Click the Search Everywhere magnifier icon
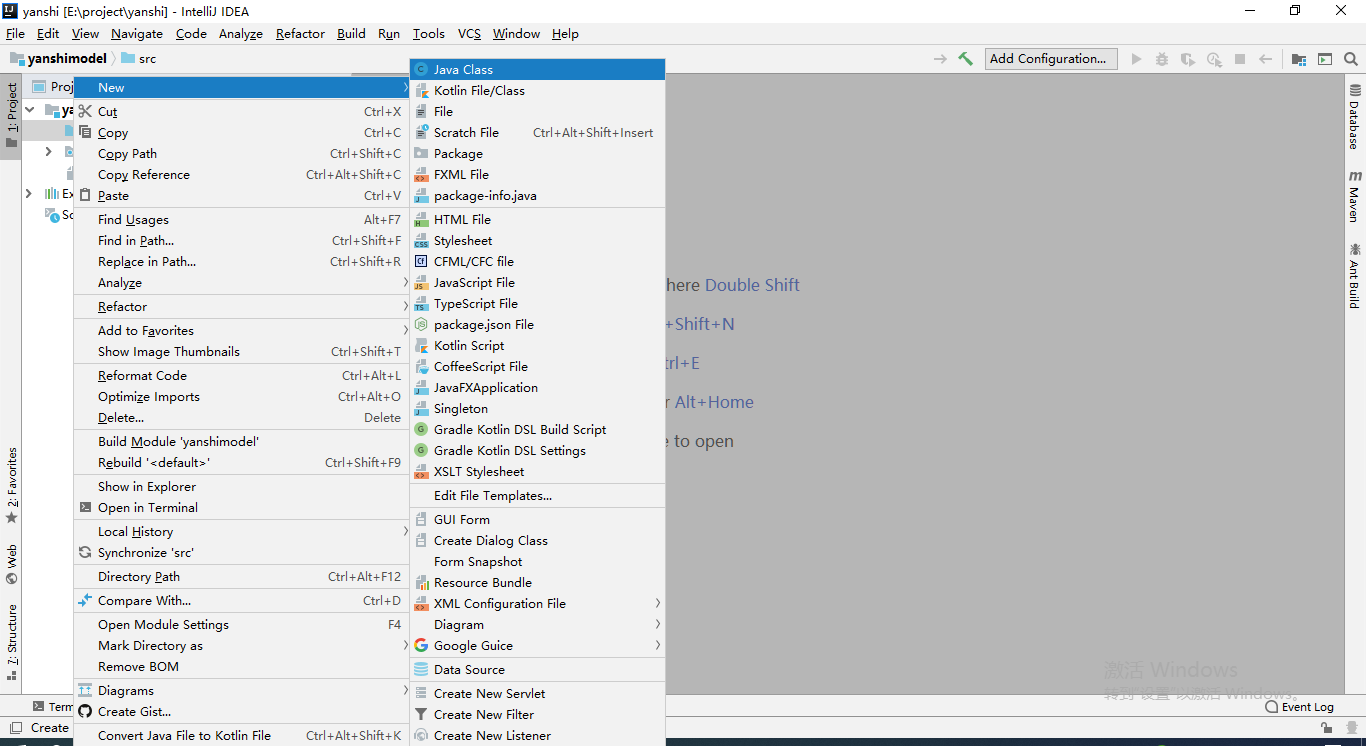The width and height of the screenshot is (1366, 746). (1351, 59)
